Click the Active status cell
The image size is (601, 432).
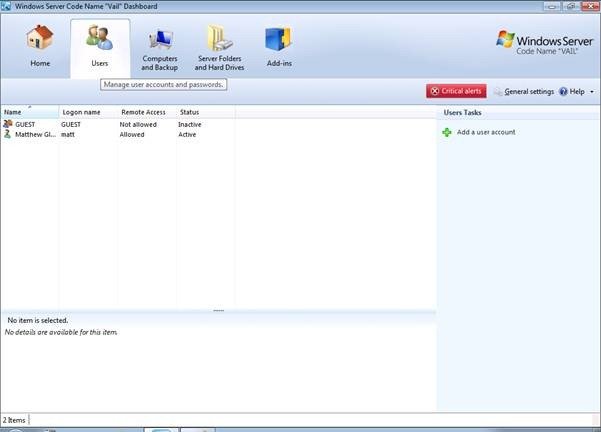pos(187,135)
